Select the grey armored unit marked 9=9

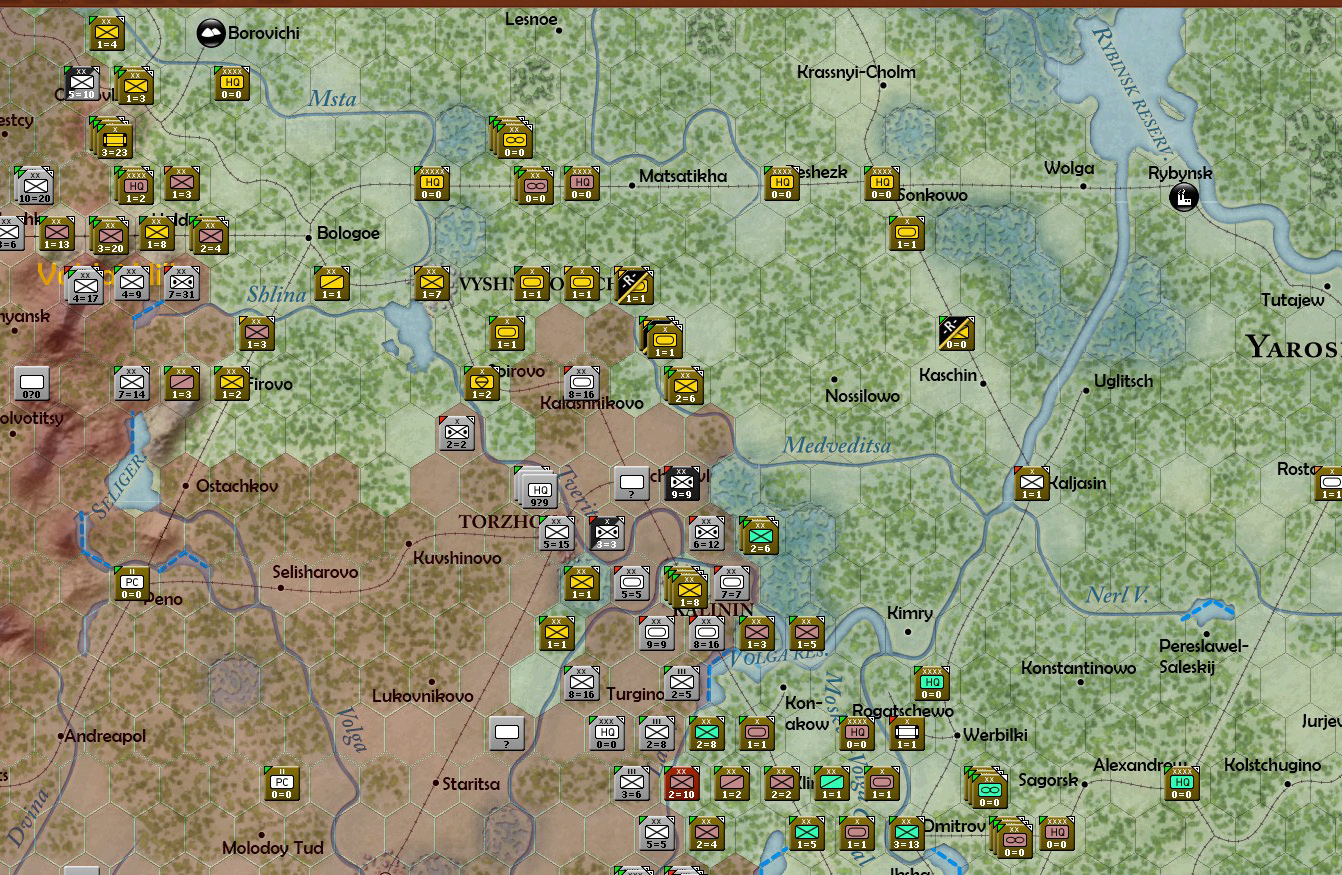coord(656,634)
